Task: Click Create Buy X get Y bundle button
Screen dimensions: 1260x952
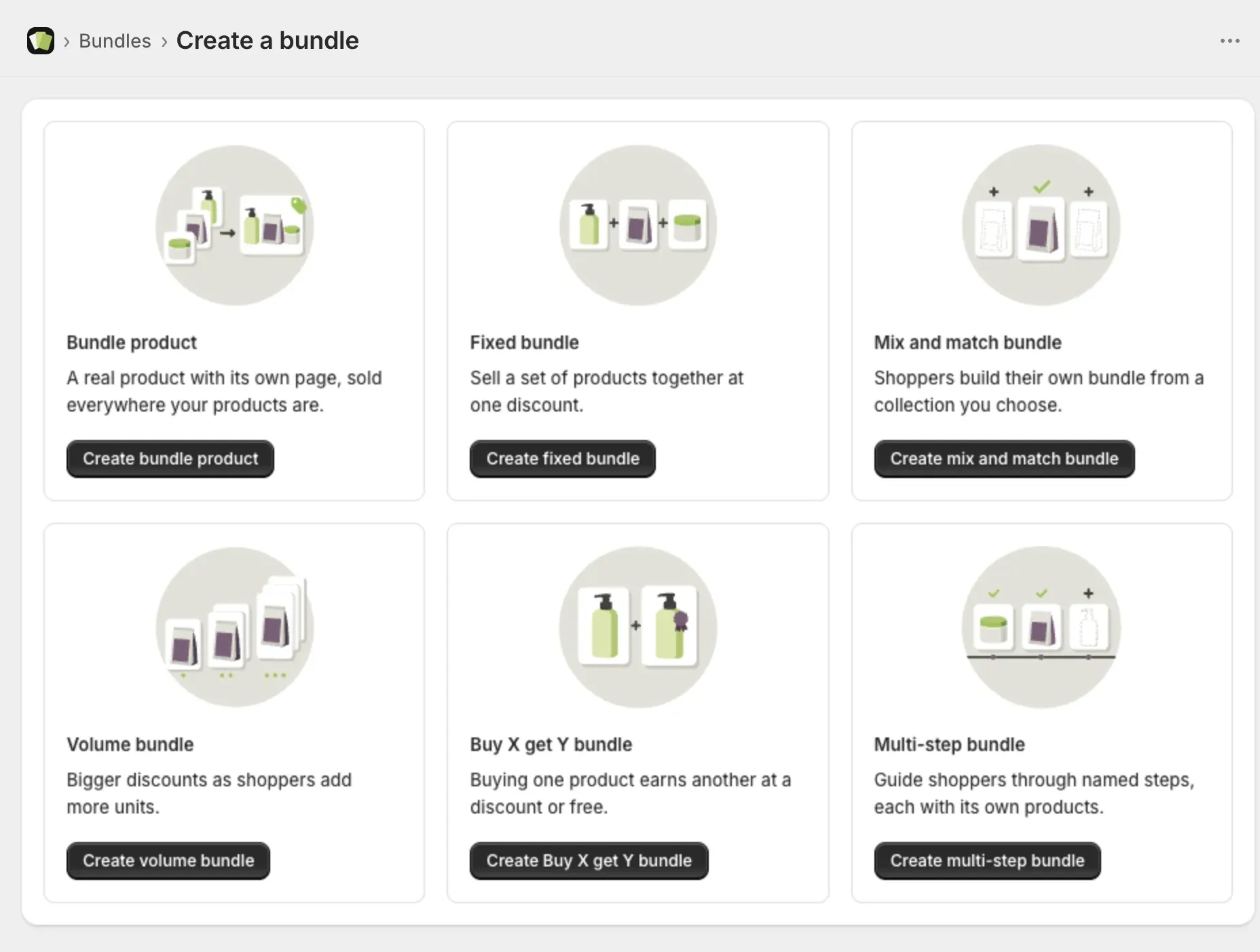Action: point(589,861)
